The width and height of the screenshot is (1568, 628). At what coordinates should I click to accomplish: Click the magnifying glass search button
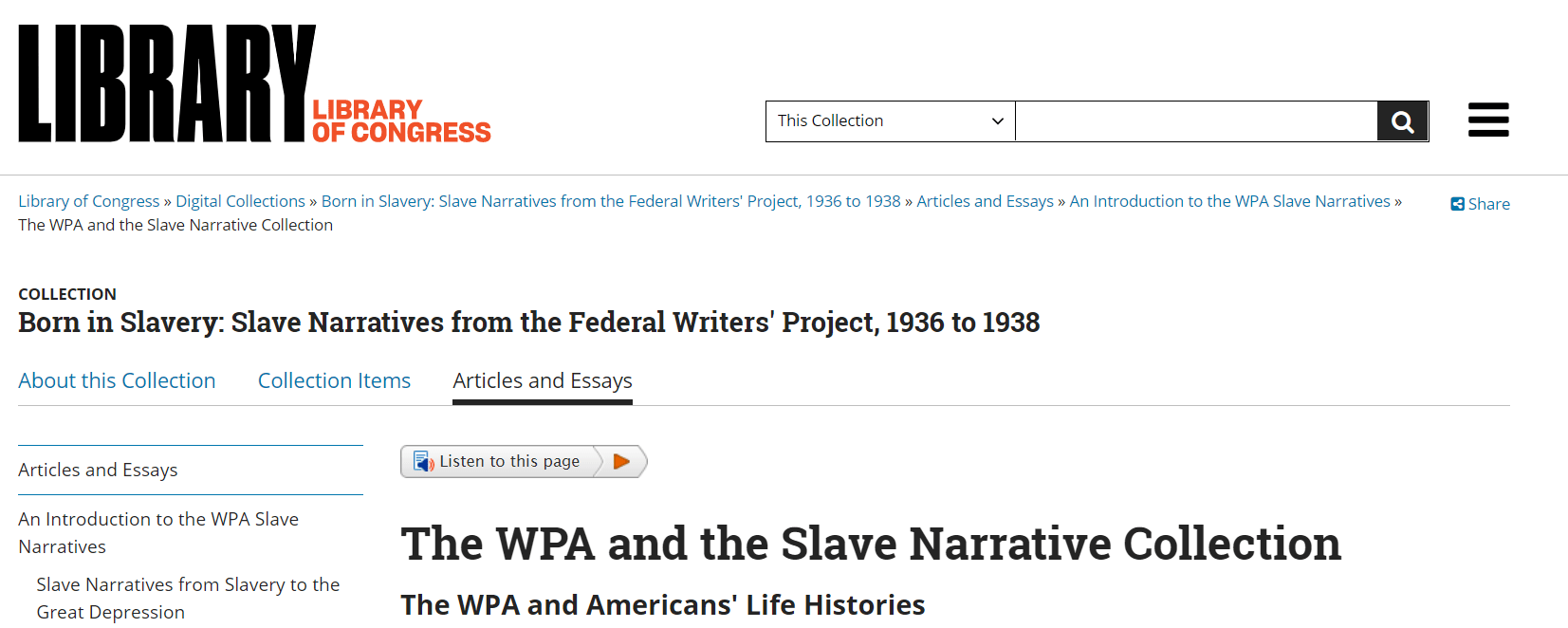click(x=1402, y=121)
